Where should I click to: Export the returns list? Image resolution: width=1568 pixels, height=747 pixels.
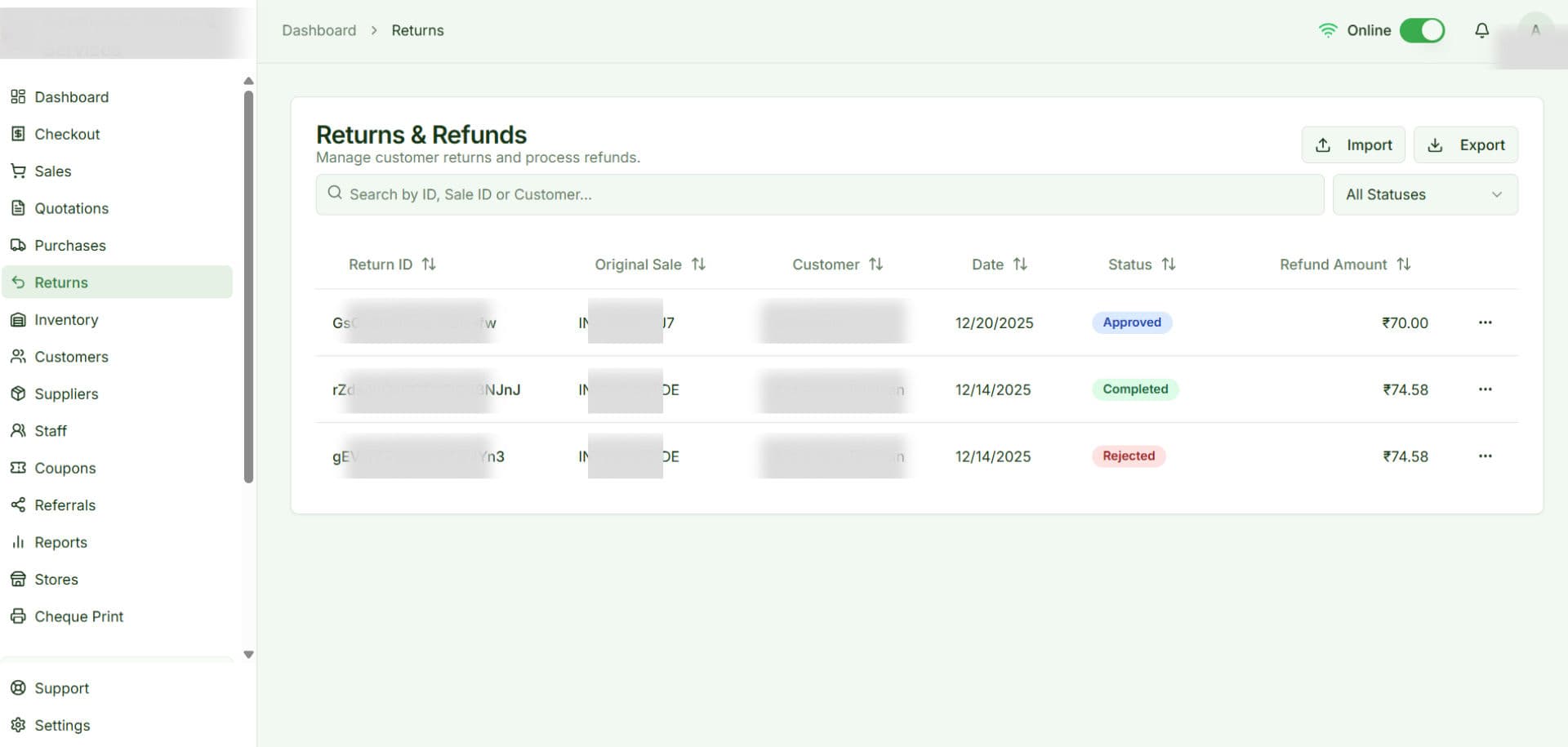[1465, 145]
